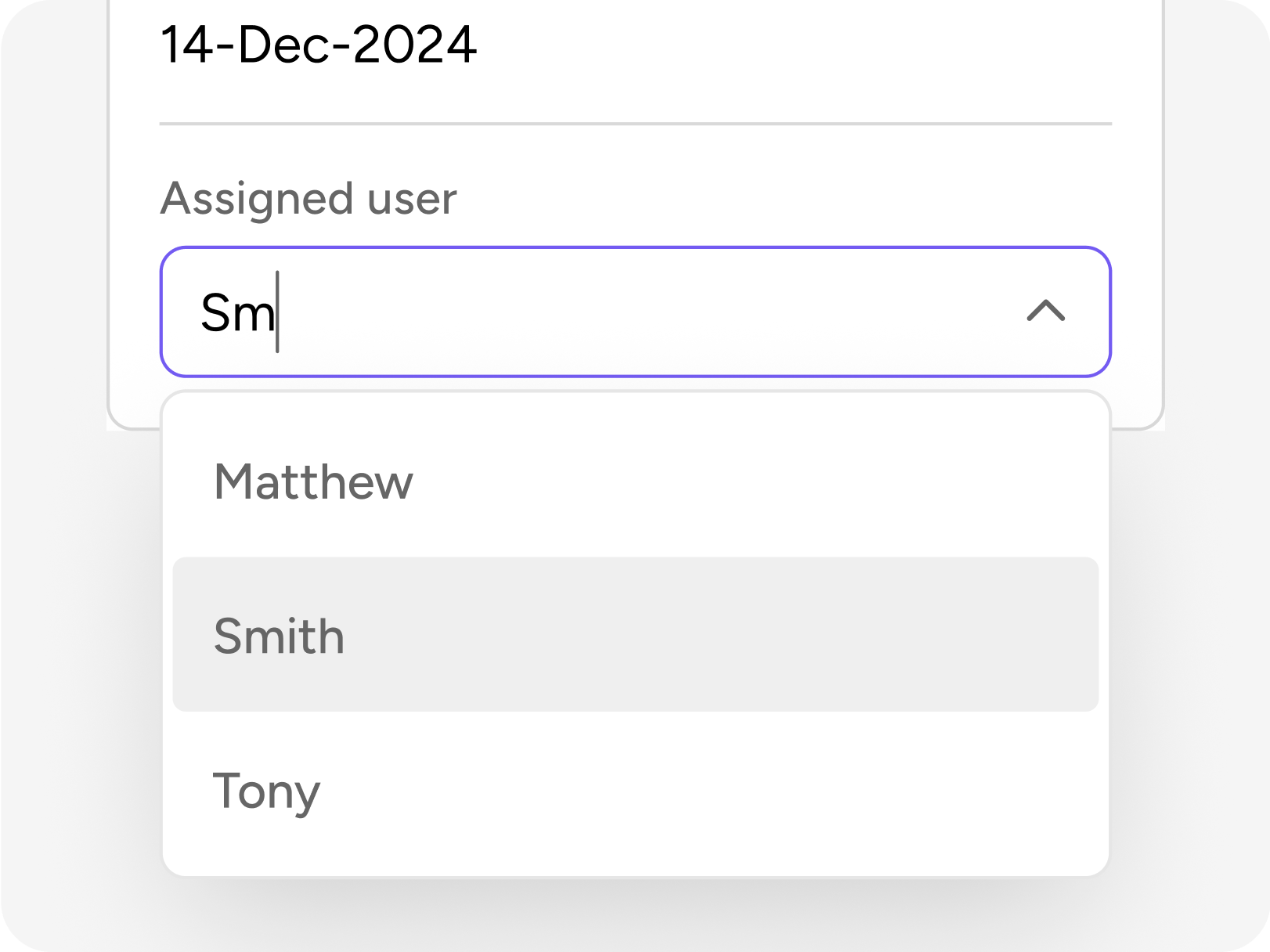
Task: Click the Assigned user text input
Action: click(595, 312)
